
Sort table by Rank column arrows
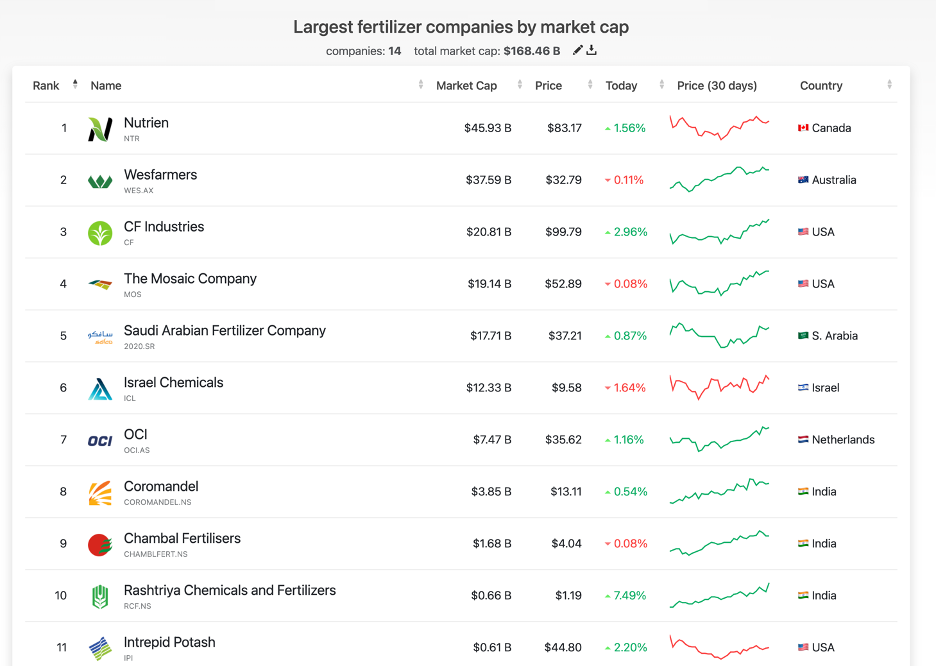75,84
